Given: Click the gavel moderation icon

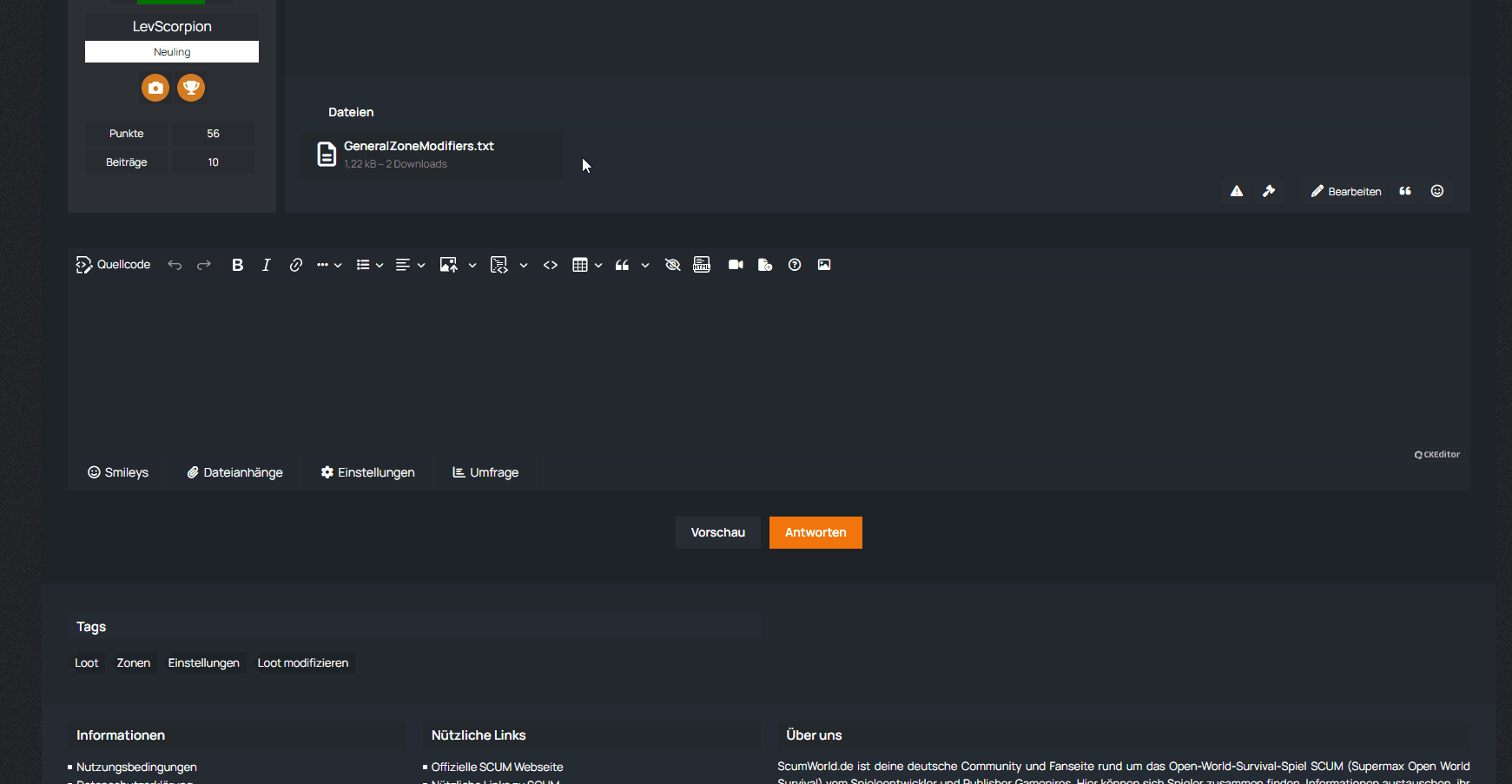Looking at the screenshot, I should (1269, 192).
